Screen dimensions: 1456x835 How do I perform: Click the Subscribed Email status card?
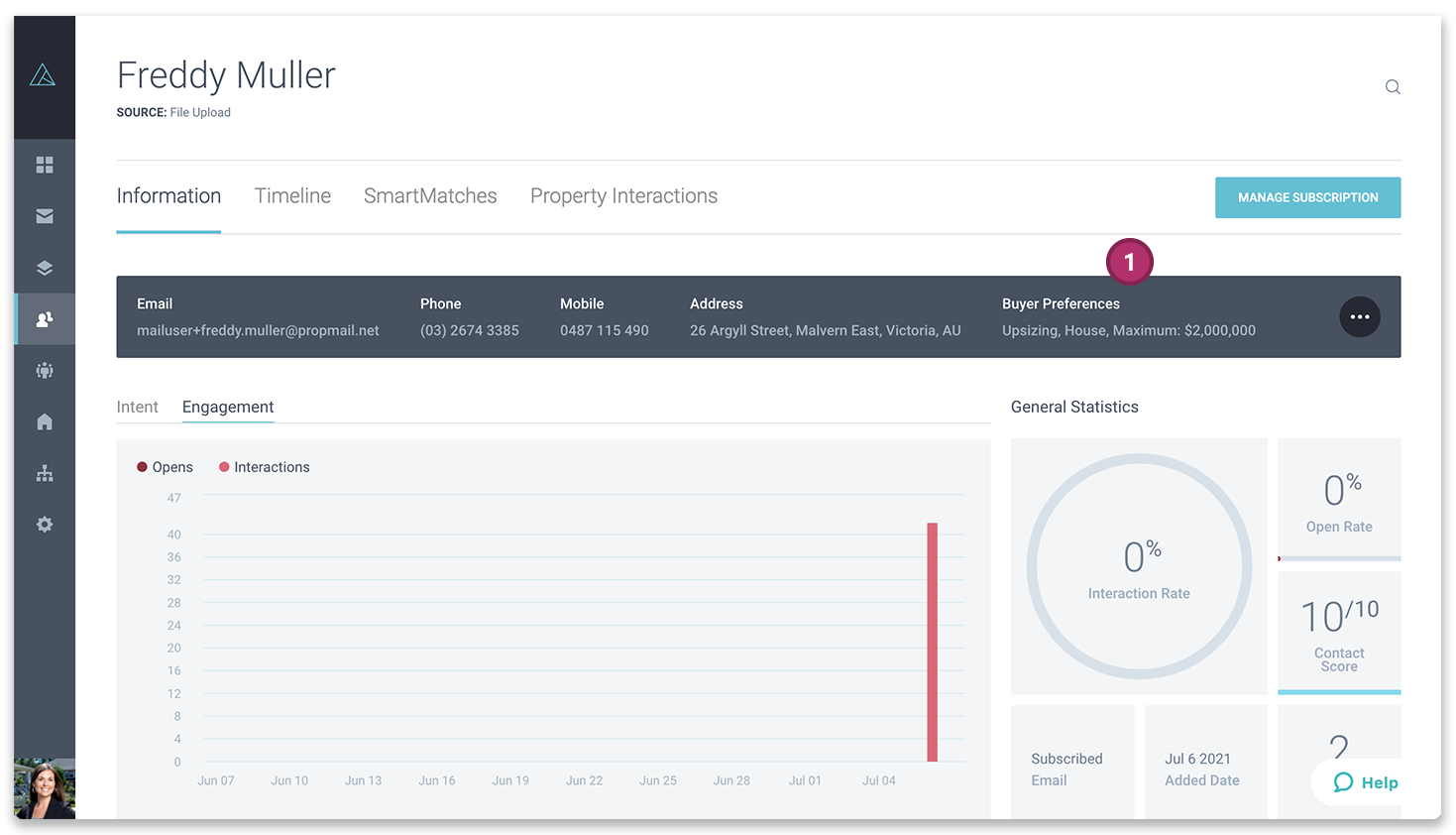[x=1072, y=762]
